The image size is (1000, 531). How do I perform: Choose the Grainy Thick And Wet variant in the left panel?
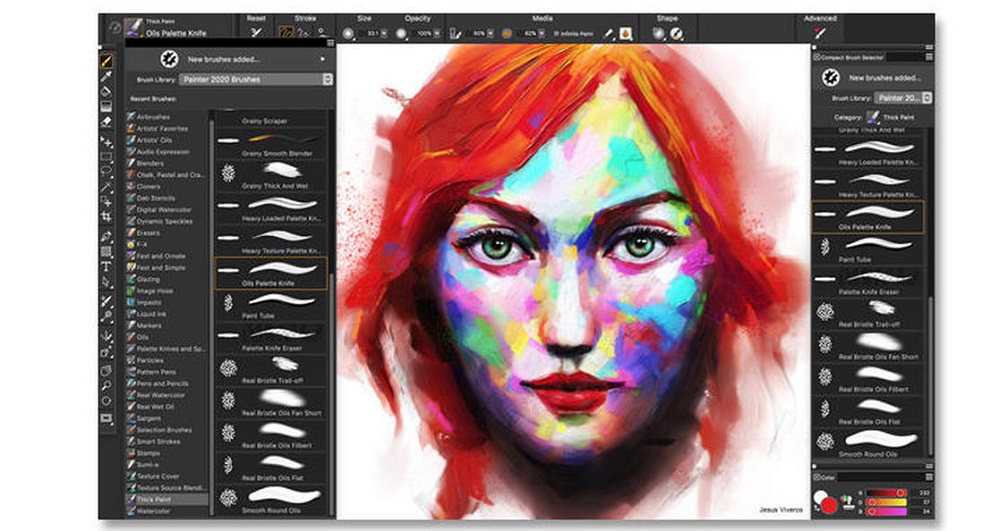(x=271, y=176)
